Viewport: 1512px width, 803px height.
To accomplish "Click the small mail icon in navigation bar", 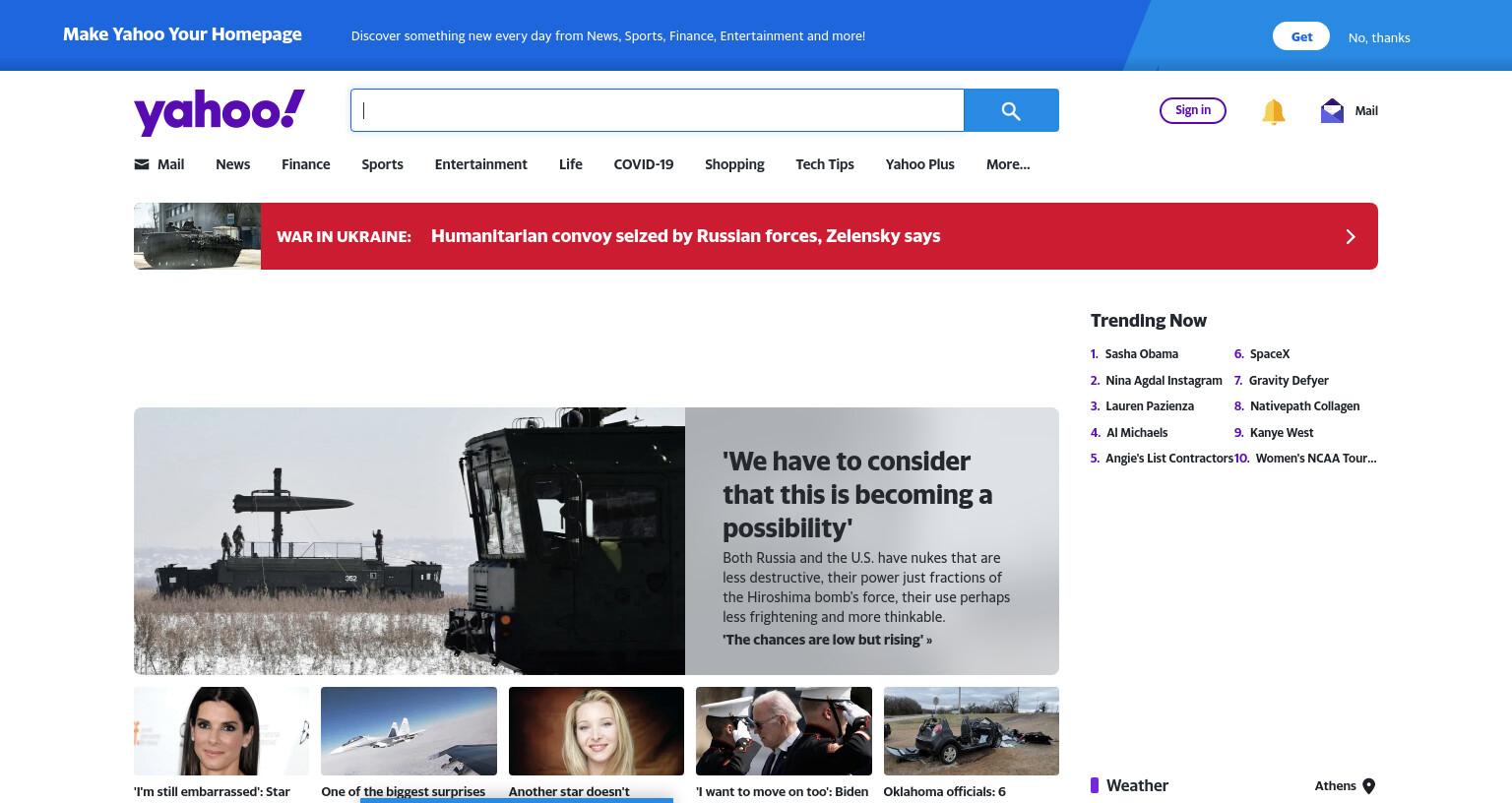I will pyautogui.click(x=142, y=164).
